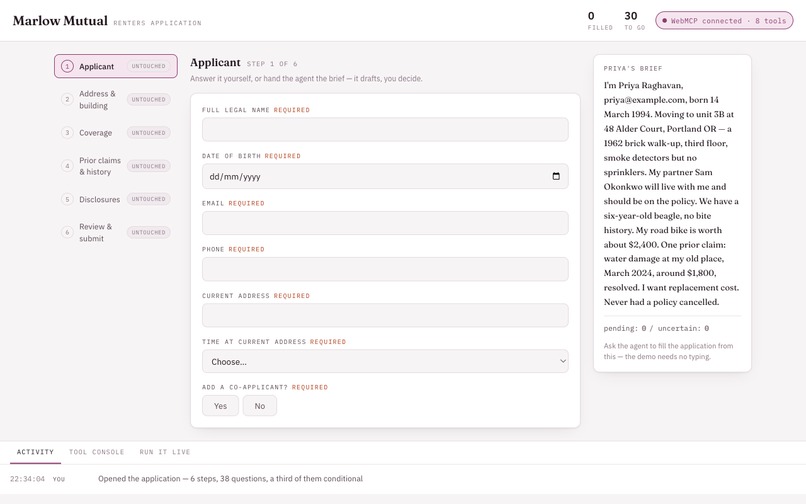Click step 5 circle icon for Disclosures
This screenshot has height=504, width=806.
pos(67,199)
